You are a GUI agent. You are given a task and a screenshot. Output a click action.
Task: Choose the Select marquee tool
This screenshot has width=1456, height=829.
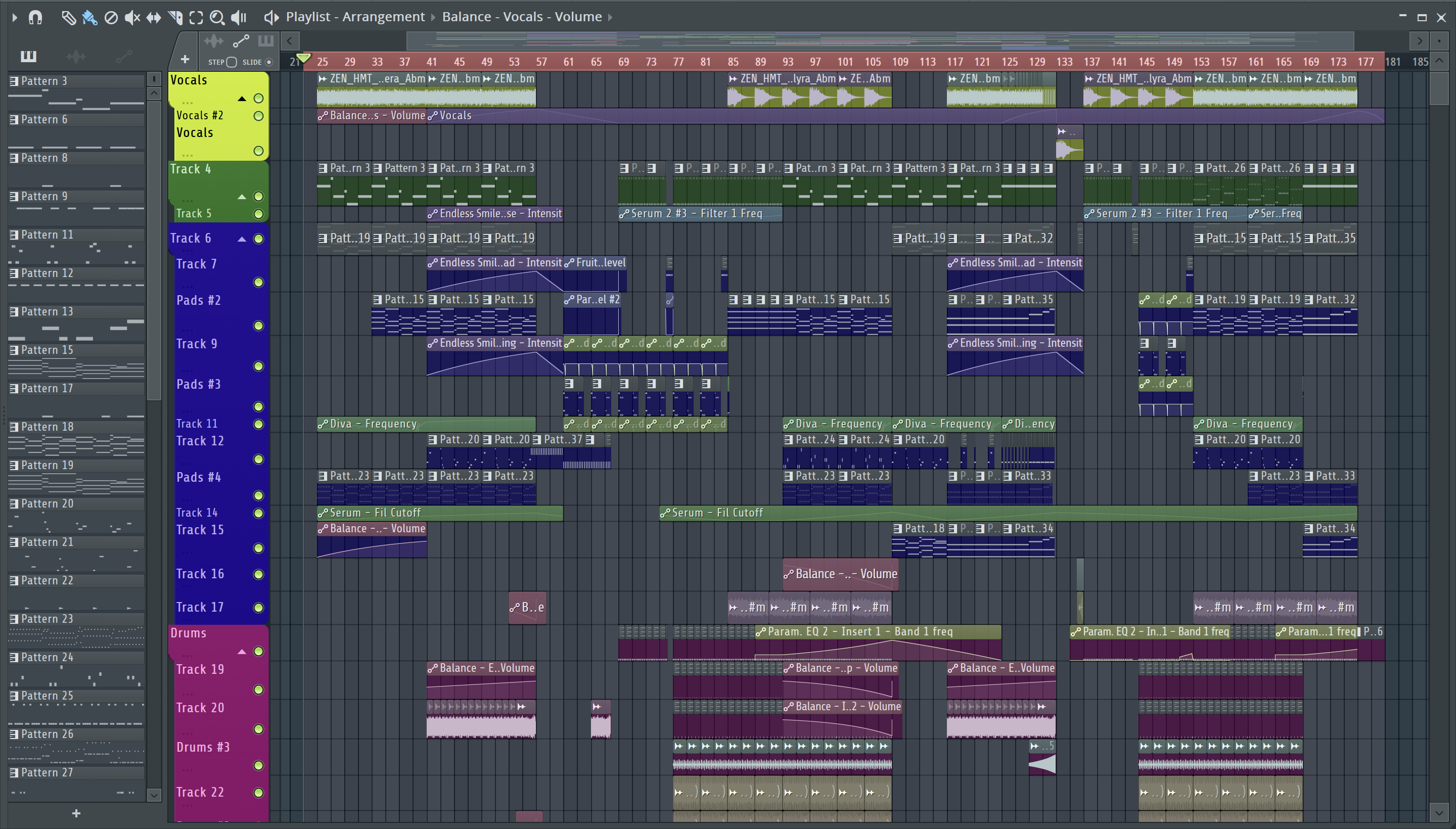196,18
